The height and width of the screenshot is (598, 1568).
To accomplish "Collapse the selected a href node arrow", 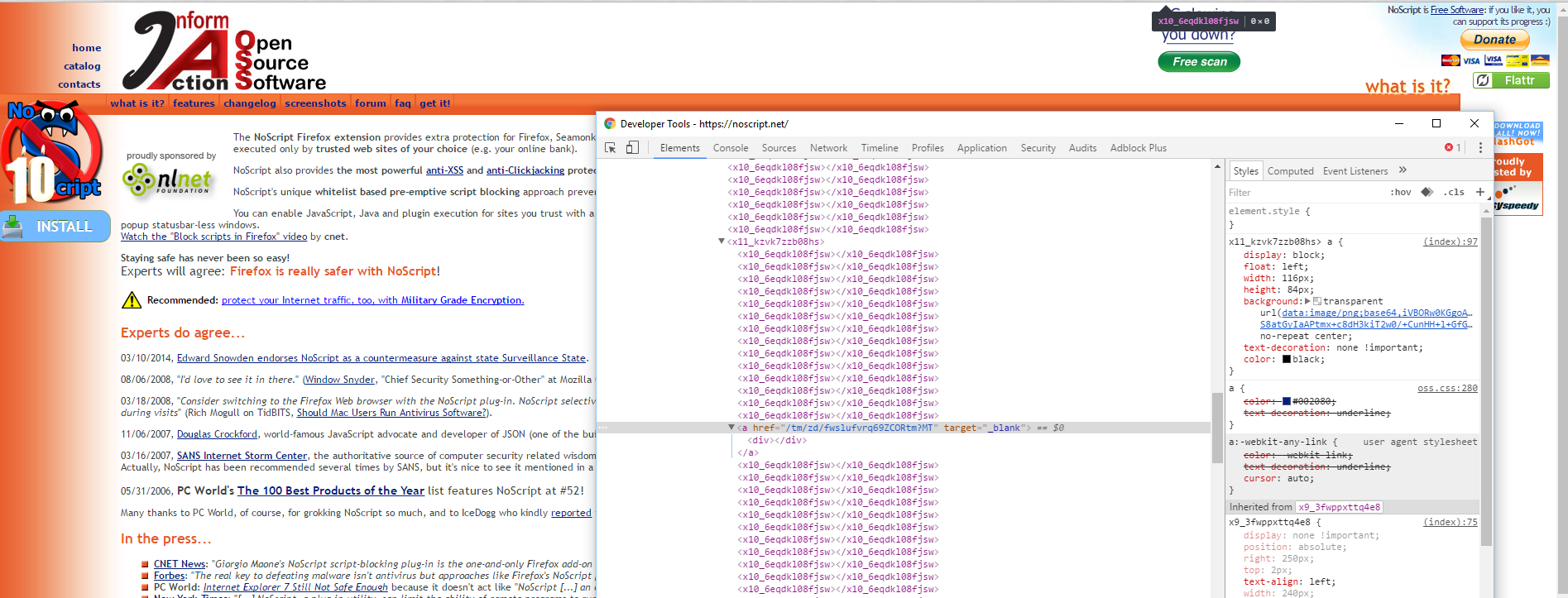I will (x=731, y=428).
